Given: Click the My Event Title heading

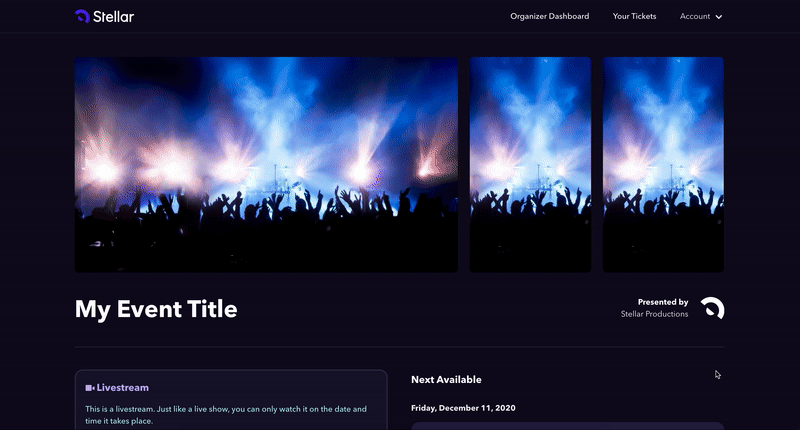Looking at the screenshot, I should pyautogui.click(x=156, y=309).
